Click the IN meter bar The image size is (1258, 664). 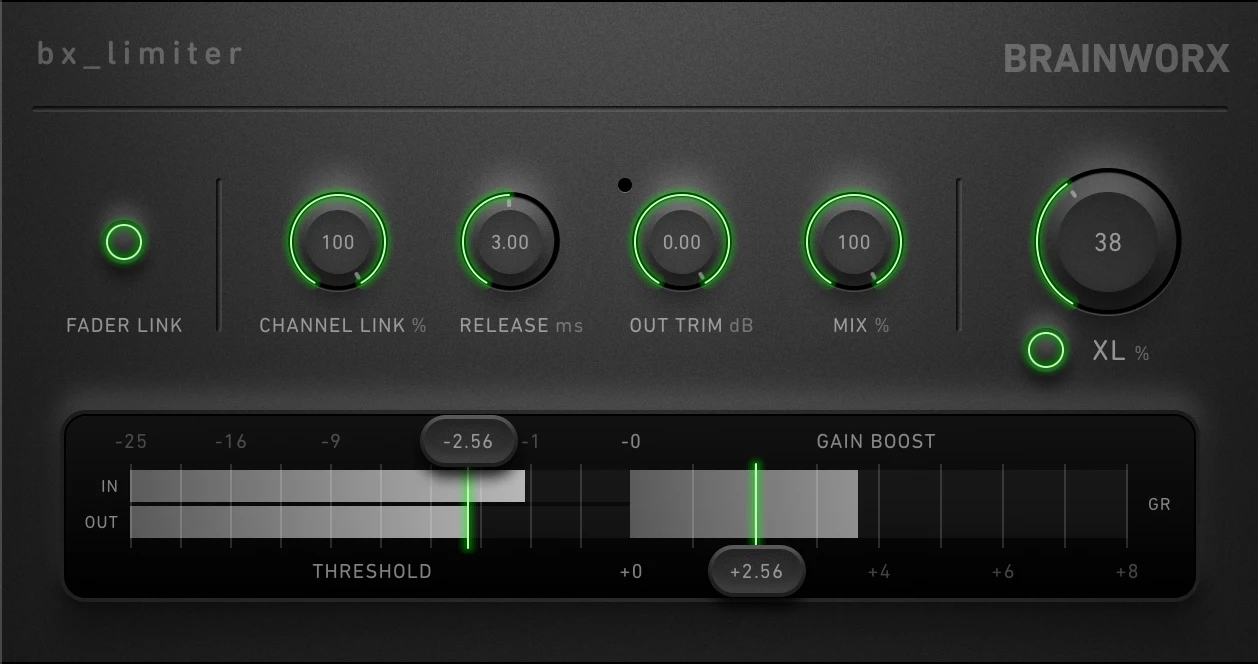(330, 487)
